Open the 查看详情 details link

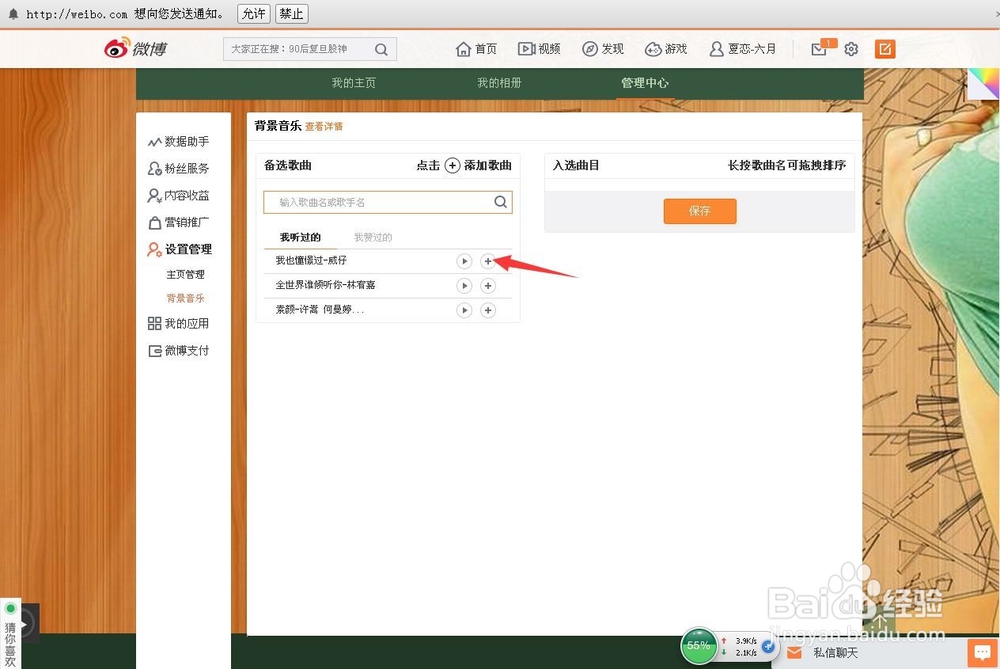[x=323, y=126]
